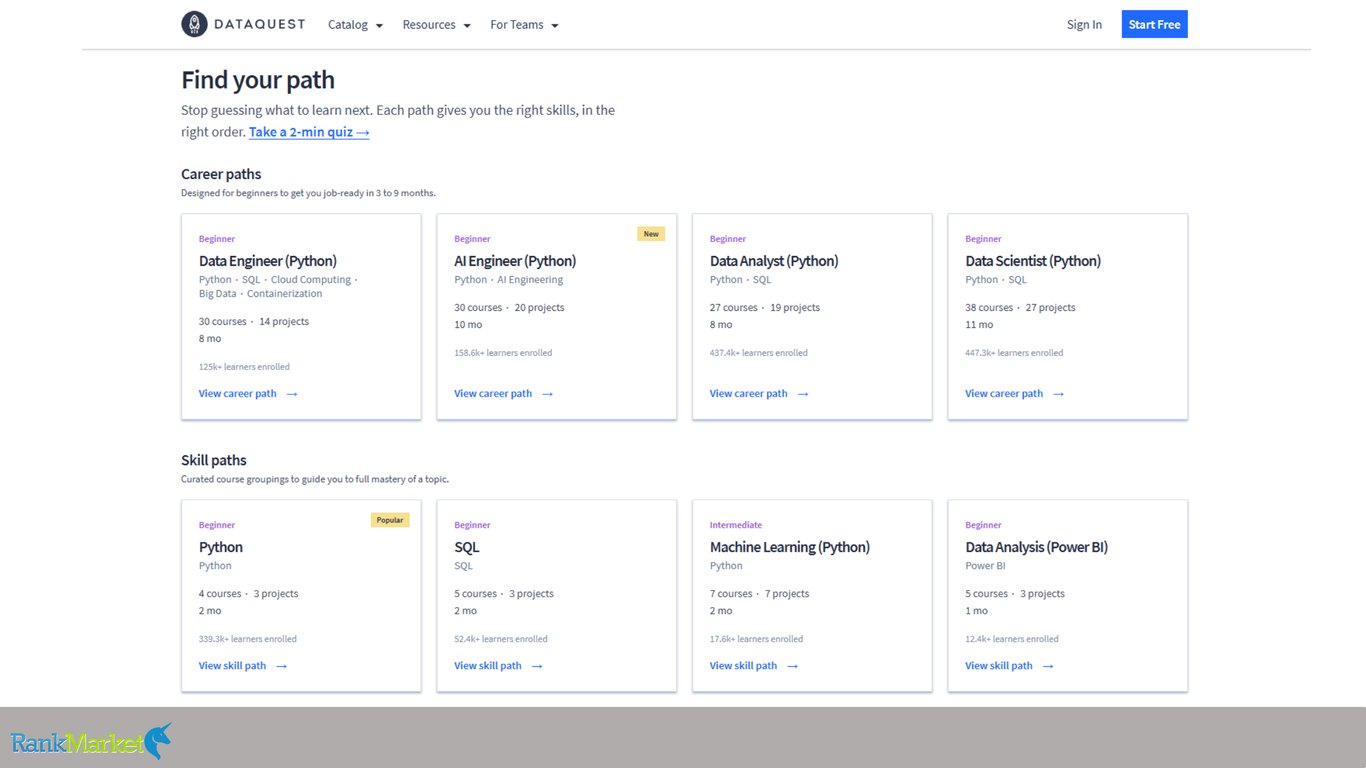Select the Machine Learning (Python) title
Viewport: 1366px width, 768px height.
coord(790,547)
